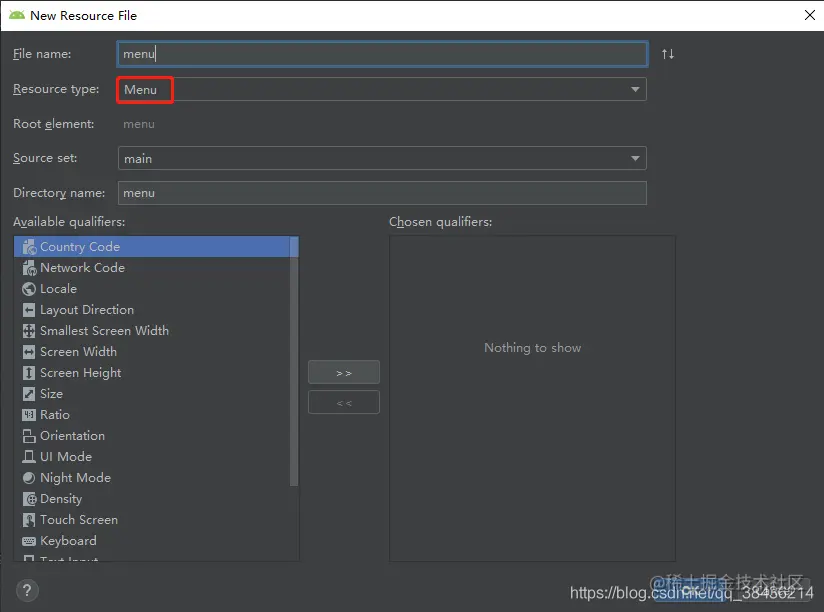Select the Screen Width qualifier text

78,351
